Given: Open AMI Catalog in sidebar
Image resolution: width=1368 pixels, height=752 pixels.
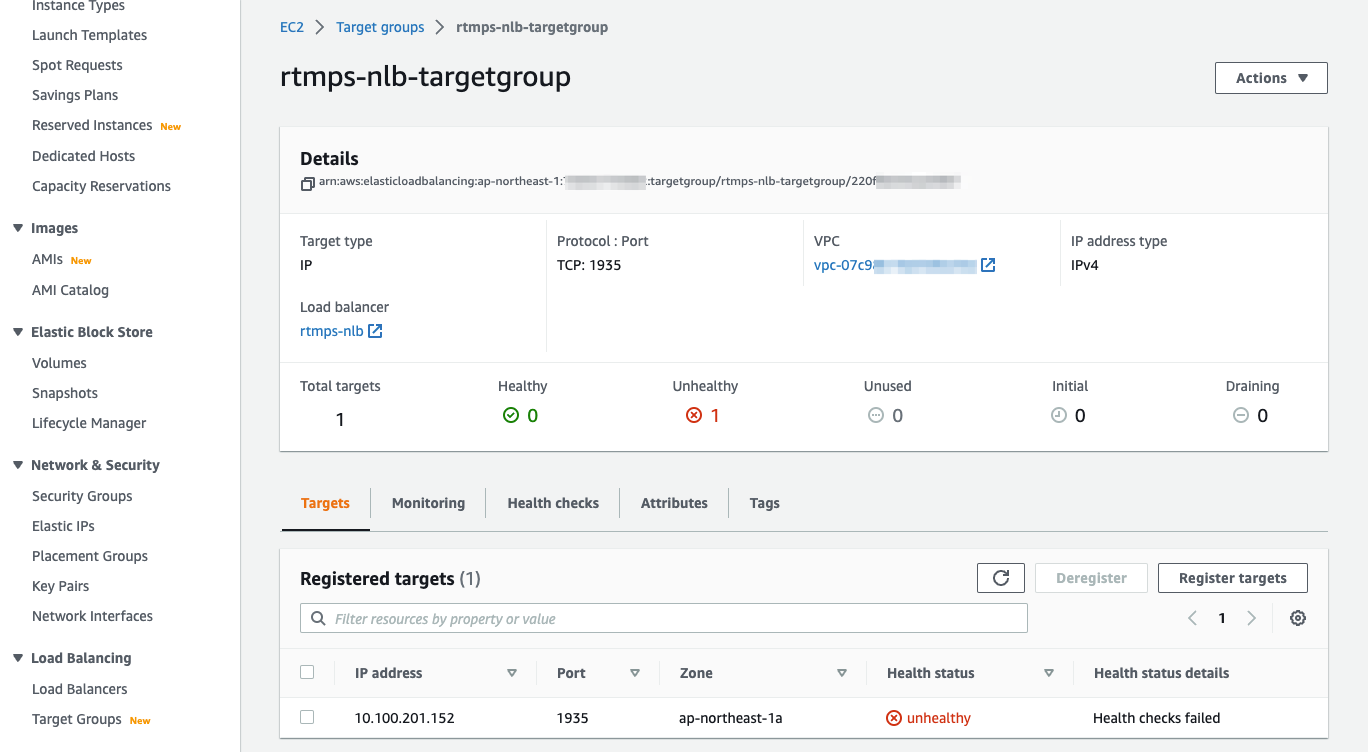Looking at the screenshot, I should coord(70,290).
